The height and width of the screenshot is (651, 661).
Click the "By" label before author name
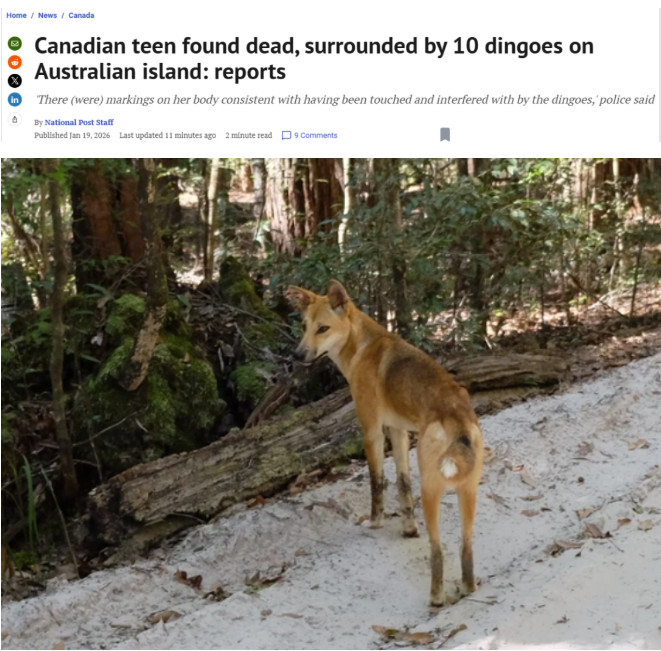pyautogui.click(x=38, y=123)
